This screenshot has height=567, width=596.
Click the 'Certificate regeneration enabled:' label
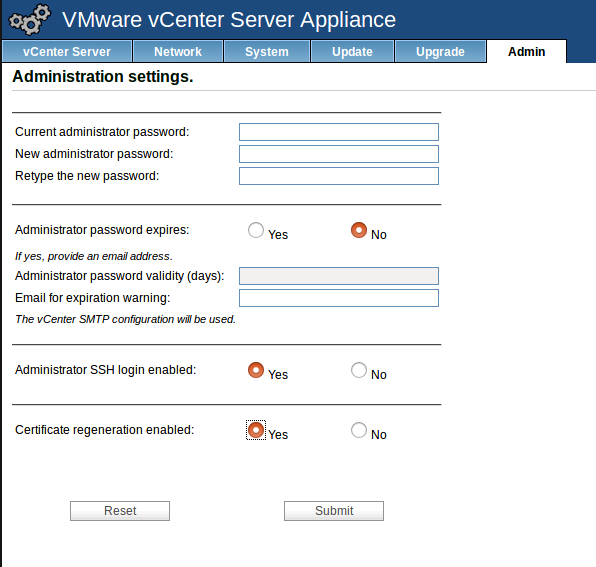[105, 430]
